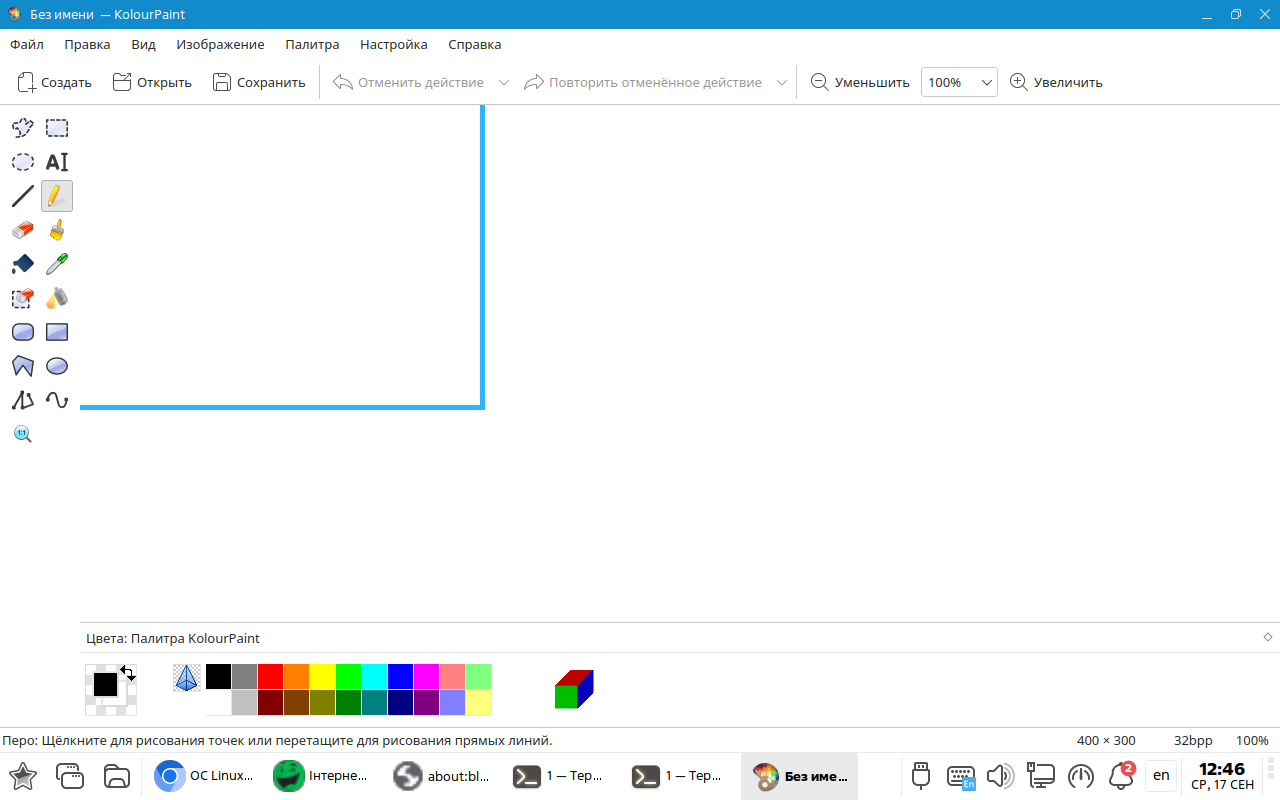The height and width of the screenshot is (800, 1280).
Task: Select the transparent color swatch
Action: (x=187, y=678)
